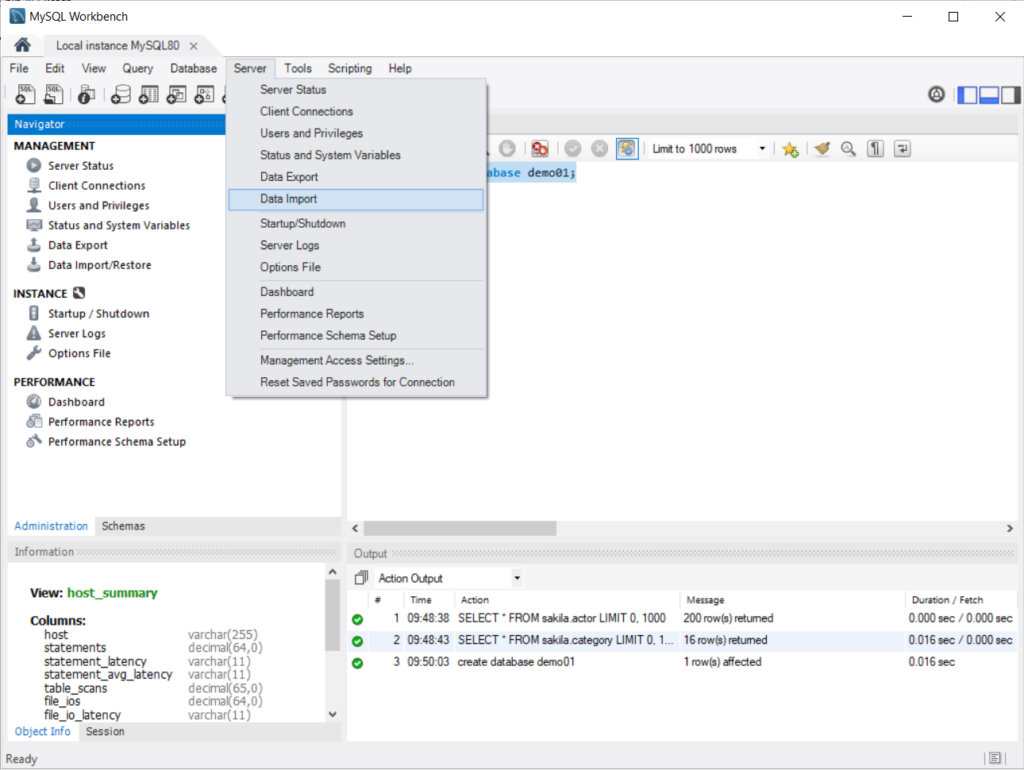1024x770 pixels.
Task: Click the Information panel scroll down arrow
Action: (332, 714)
